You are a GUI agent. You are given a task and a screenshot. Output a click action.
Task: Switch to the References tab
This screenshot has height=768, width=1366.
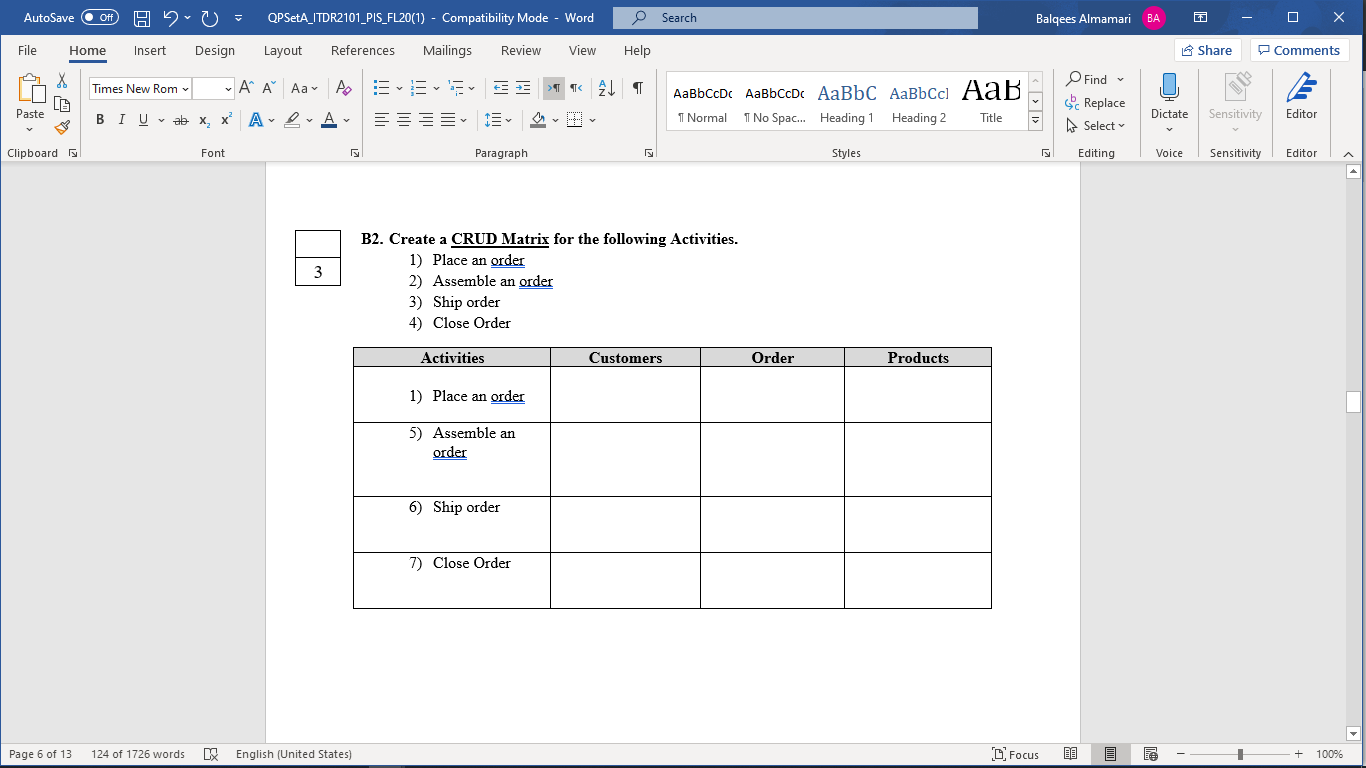(363, 50)
